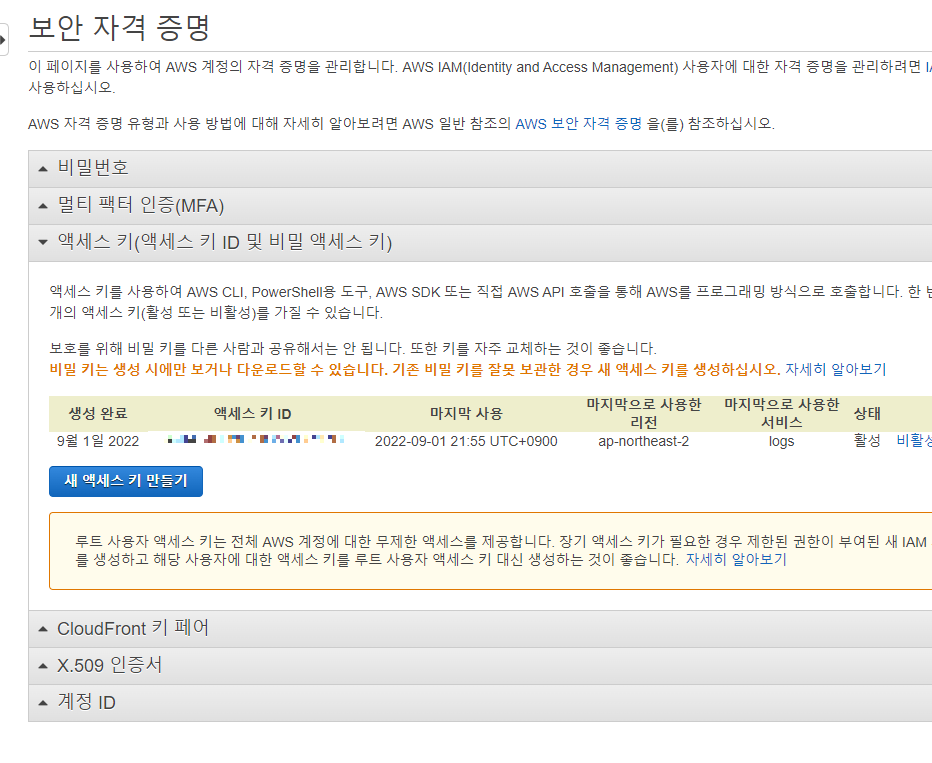Viewport: 932px width, 763px height.
Task: Select the 2022-09-01 21:55 UTC+0900 last used cell
Action: [466, 441]
